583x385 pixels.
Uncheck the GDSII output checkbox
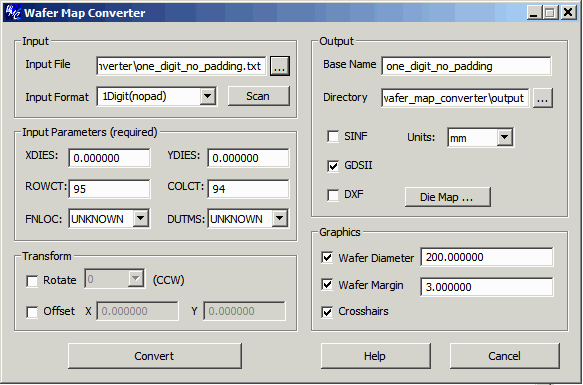pyautogui.click(x=333, y=166)
